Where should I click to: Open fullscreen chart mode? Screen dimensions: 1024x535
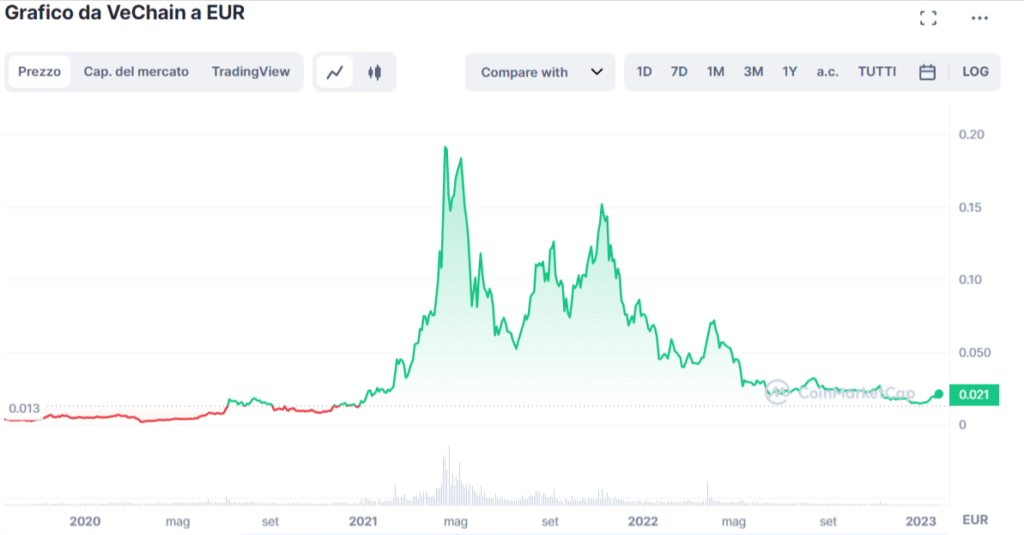(x=928, y=18)
